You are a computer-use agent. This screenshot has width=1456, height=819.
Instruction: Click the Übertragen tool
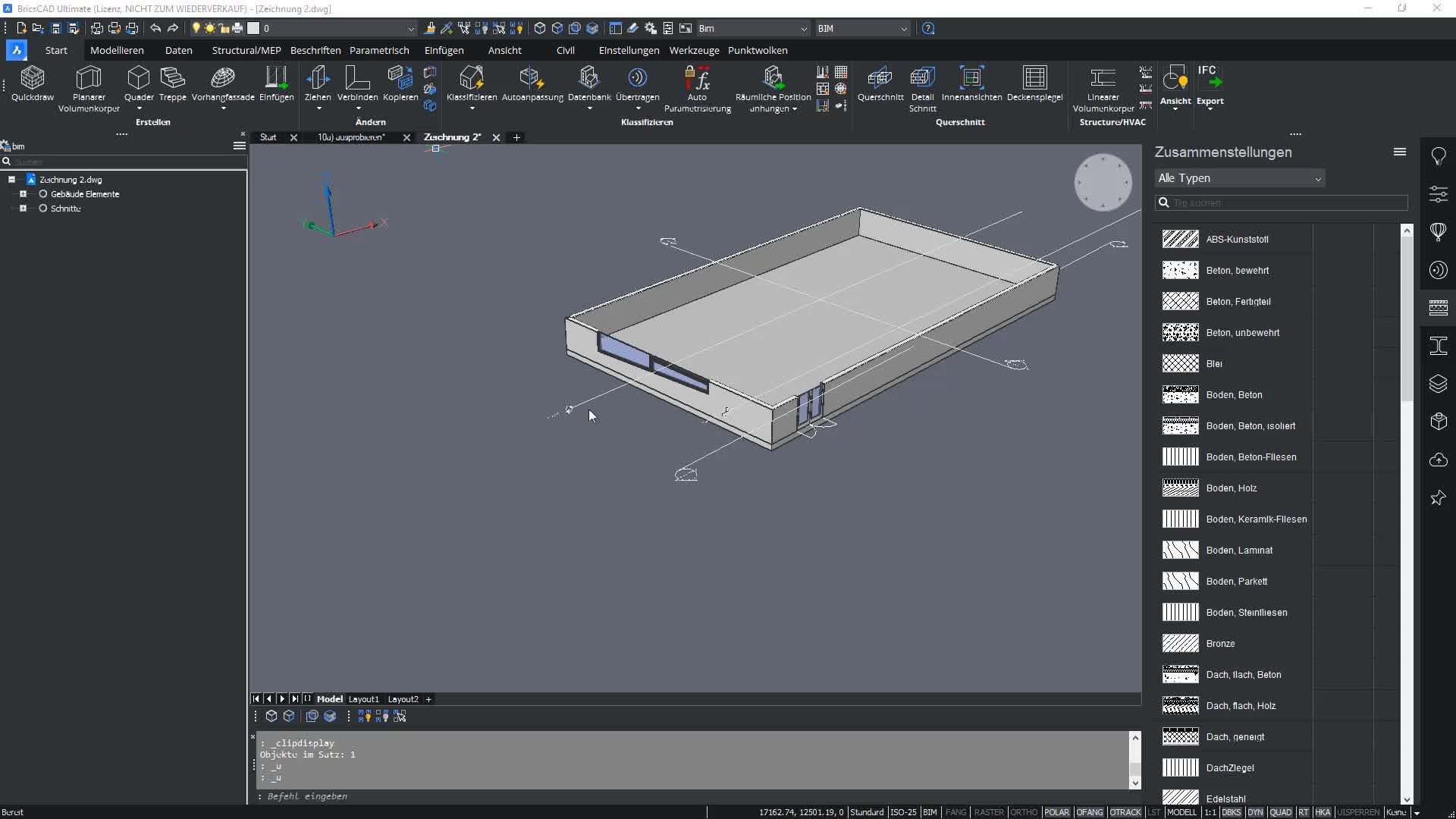pyautogui.click(x=637, y=83)
